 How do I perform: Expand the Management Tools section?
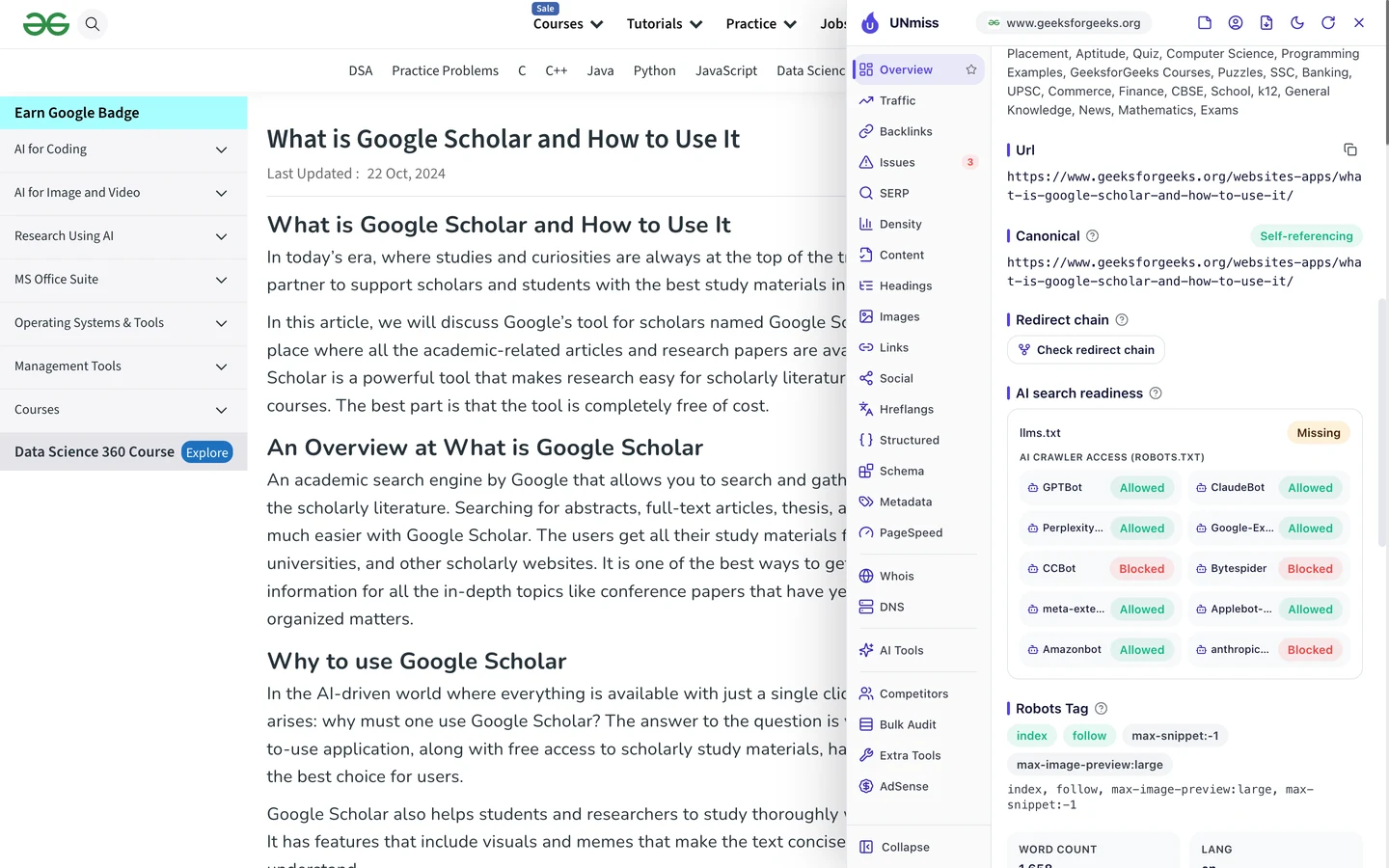click(x=123, y=366)
